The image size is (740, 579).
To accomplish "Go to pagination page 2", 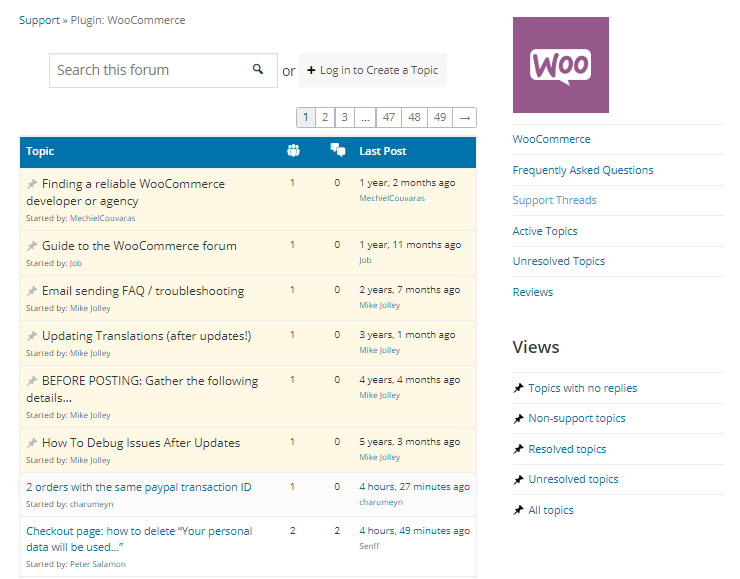I will tap(325, 117).
